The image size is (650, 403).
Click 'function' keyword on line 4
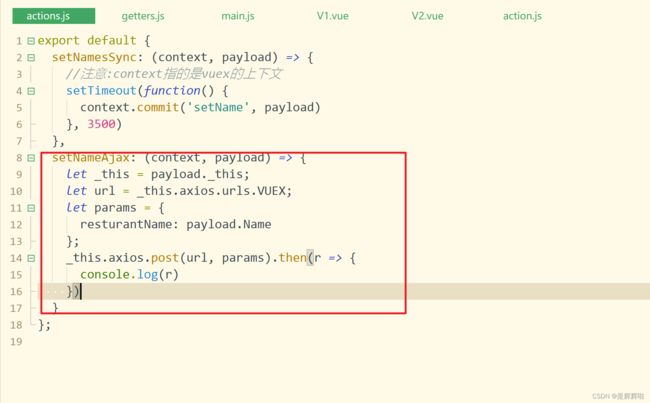[x=172, y=90]
